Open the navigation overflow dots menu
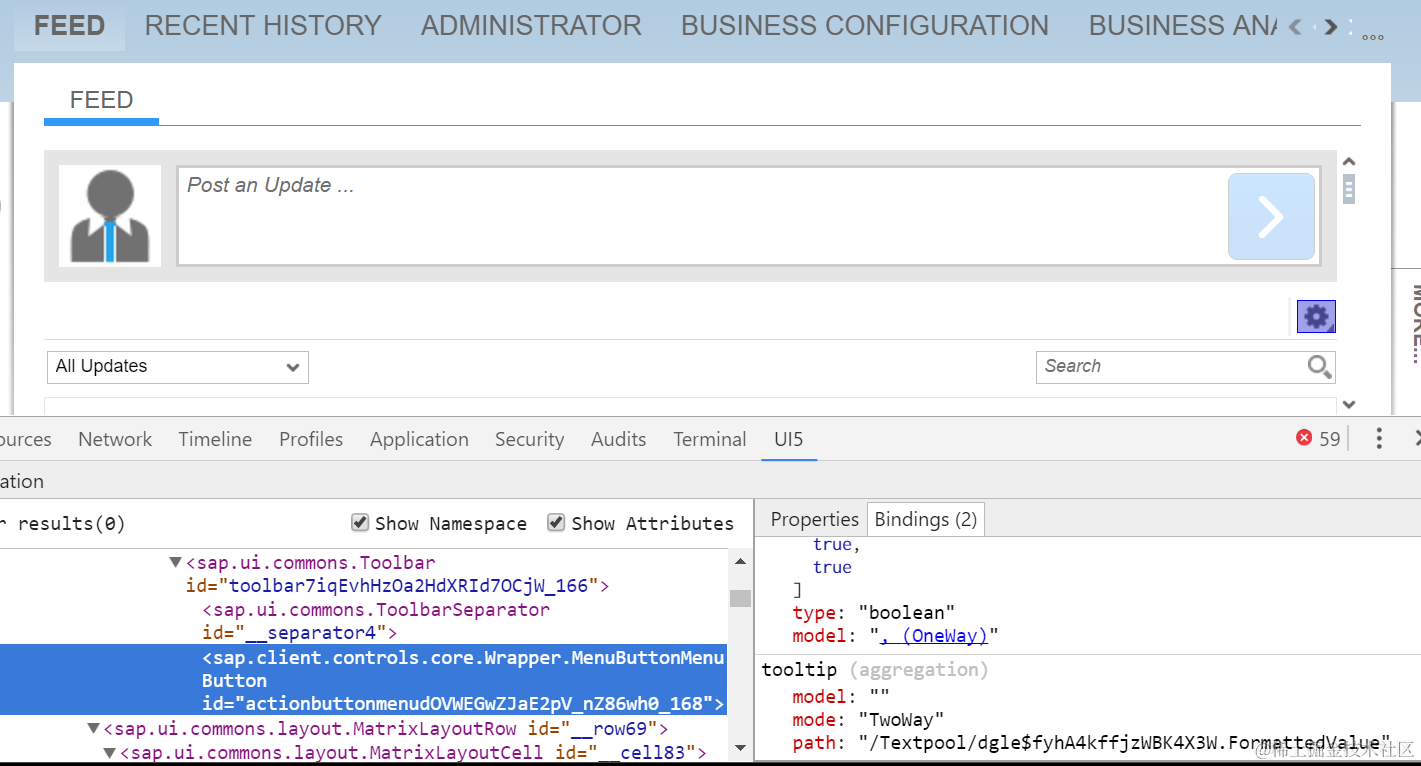Viewport: 1421px width, 766px height. [1373, 36]
